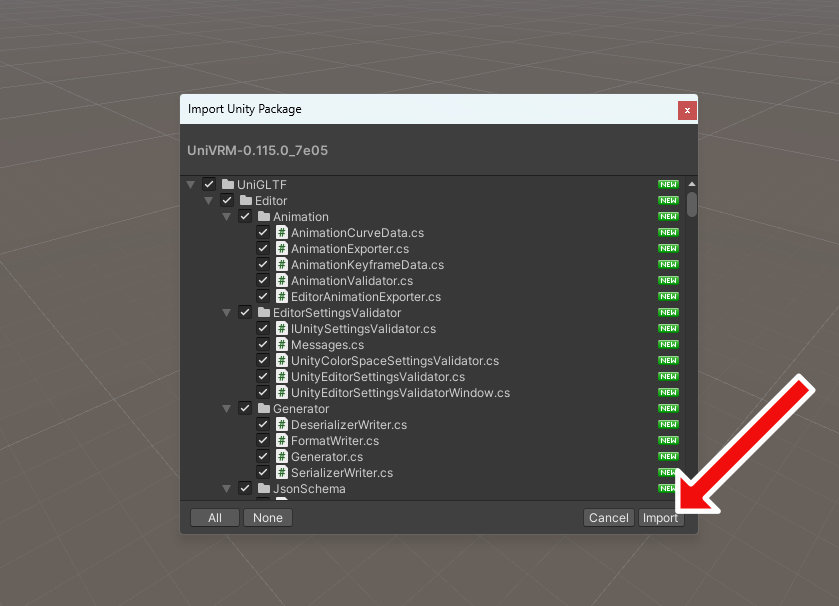This screenshot has width=839, height=606.
Task: Uncheck the Generator folder checkbox
Action: coord(245,409)
